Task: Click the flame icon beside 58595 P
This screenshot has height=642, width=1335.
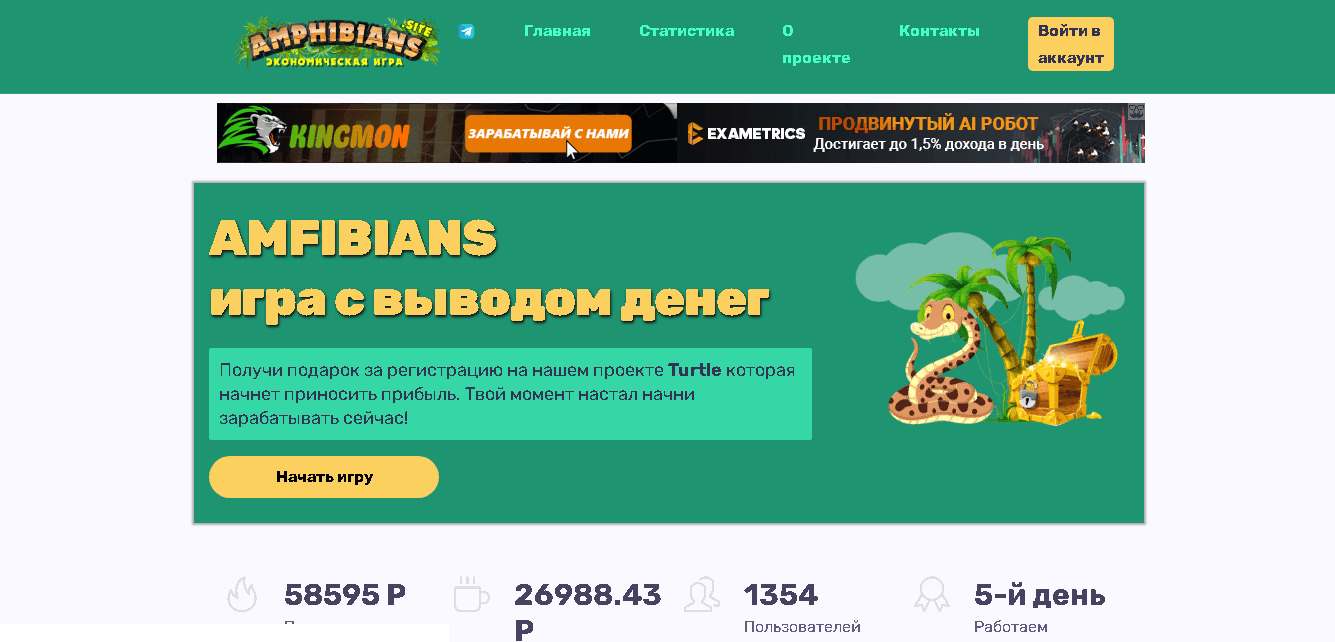Action: 242,594
